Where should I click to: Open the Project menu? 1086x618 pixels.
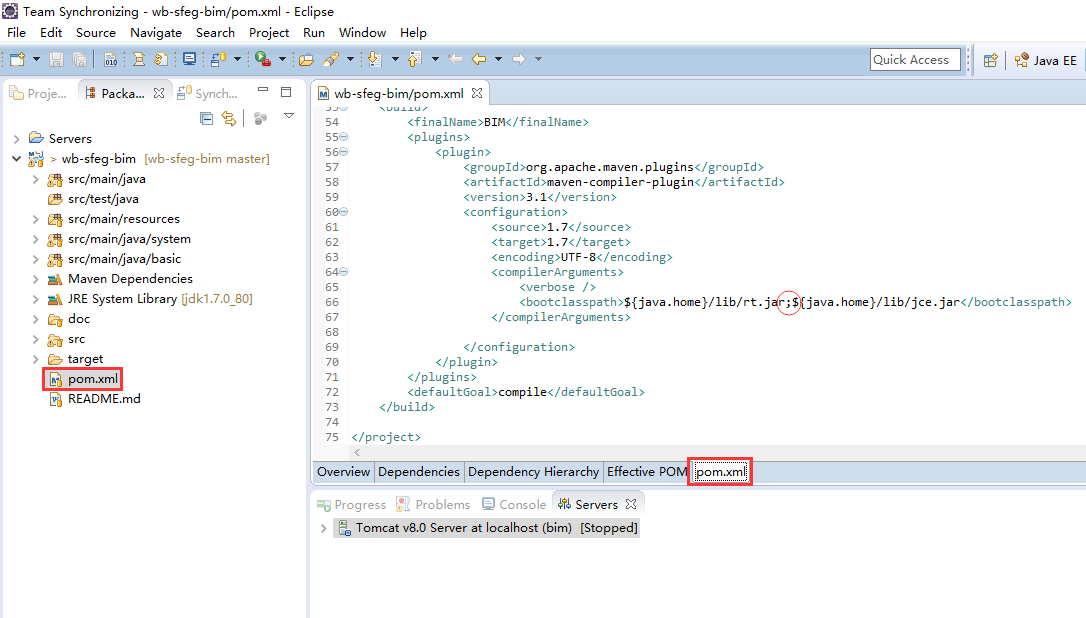click(x=269, y=33)
